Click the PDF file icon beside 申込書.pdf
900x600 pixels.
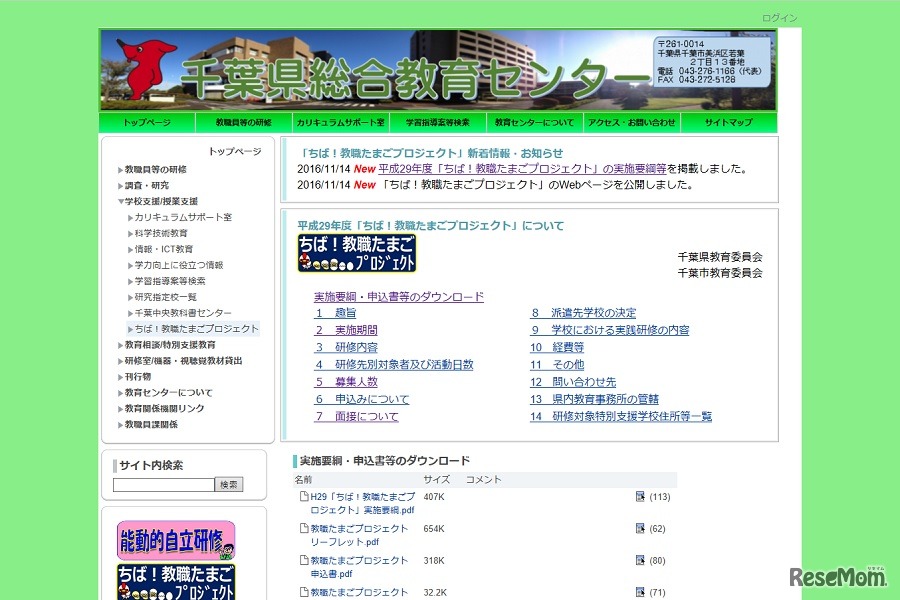coord(303,560)
